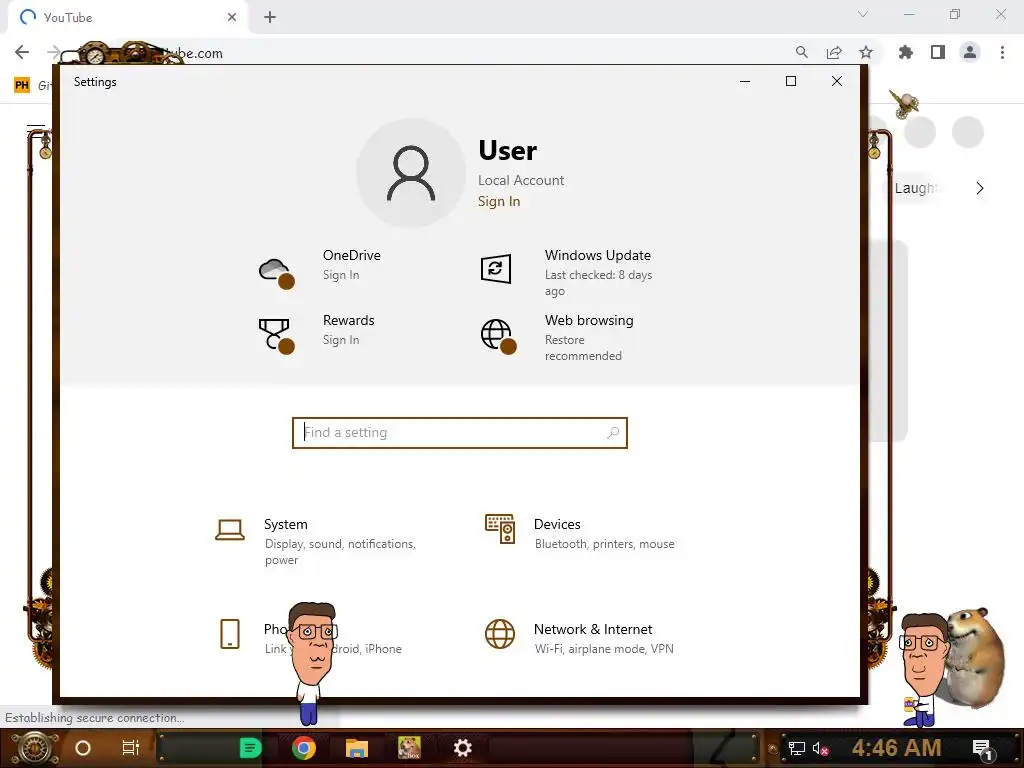This screenshot has height=768, width=1024.
Task: Click Sign In under Local Account
Action: click(499, 201)
